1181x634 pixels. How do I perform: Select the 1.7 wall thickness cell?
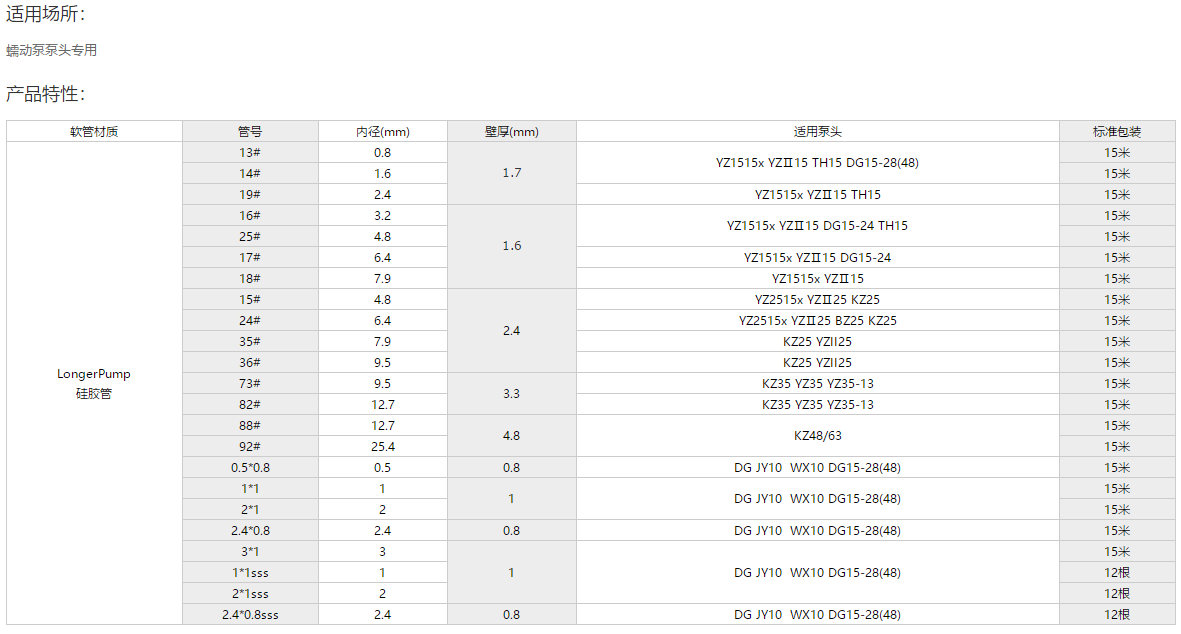point(511,173)
